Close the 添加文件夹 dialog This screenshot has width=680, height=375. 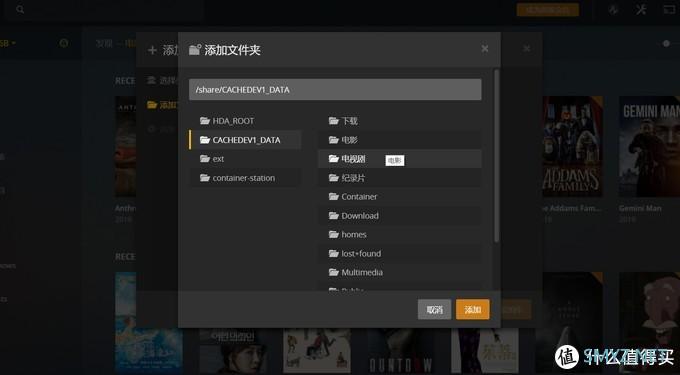click(485, 49)
